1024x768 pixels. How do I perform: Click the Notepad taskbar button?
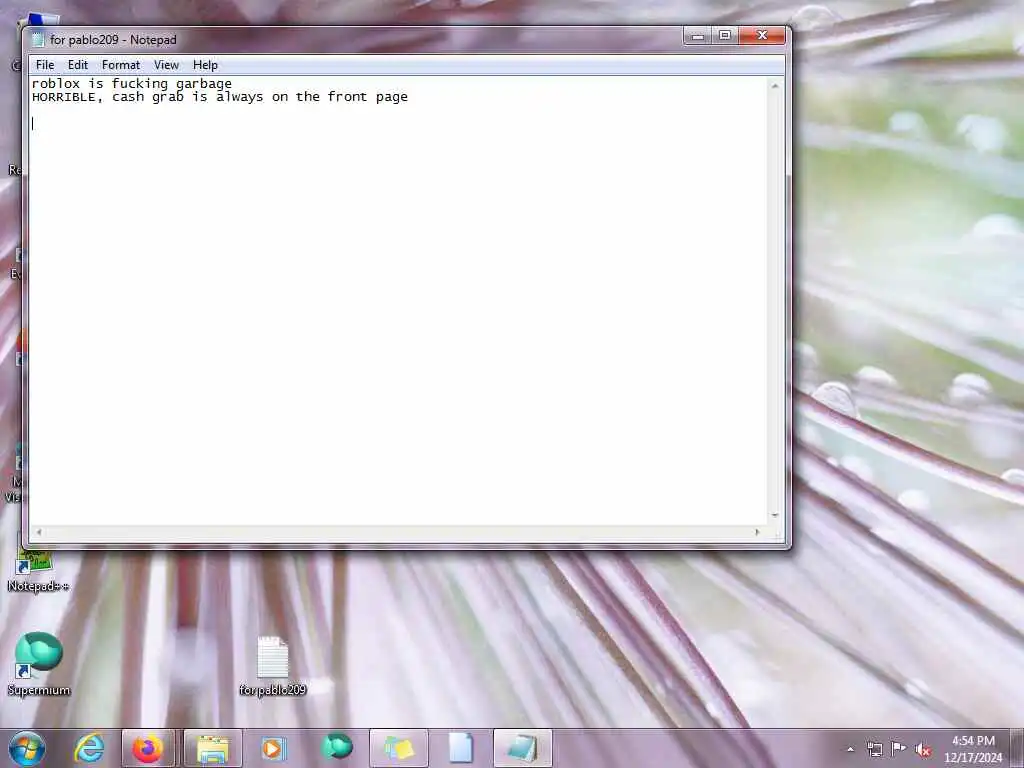tap(522, 748)
